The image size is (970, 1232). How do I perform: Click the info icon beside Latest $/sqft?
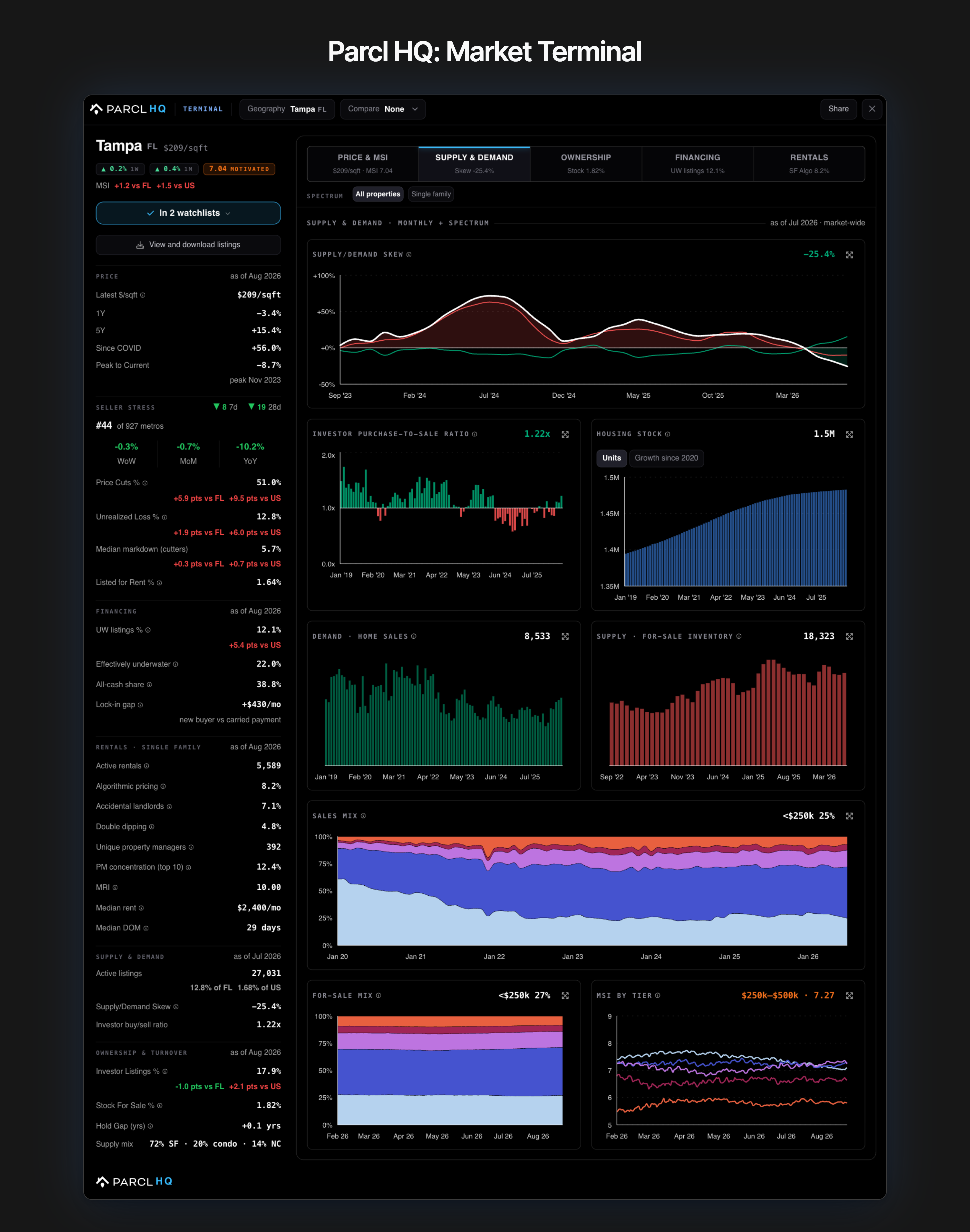pos(142,295)
